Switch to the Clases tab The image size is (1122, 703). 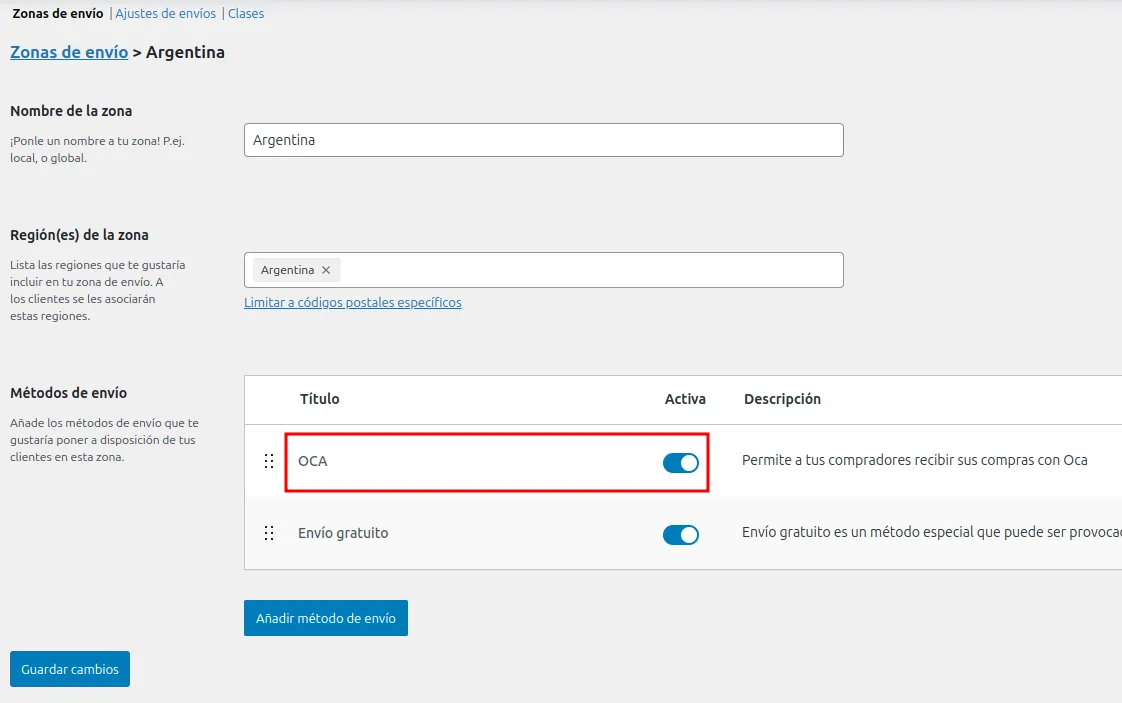pyautogui.click(x=246, y=14)
